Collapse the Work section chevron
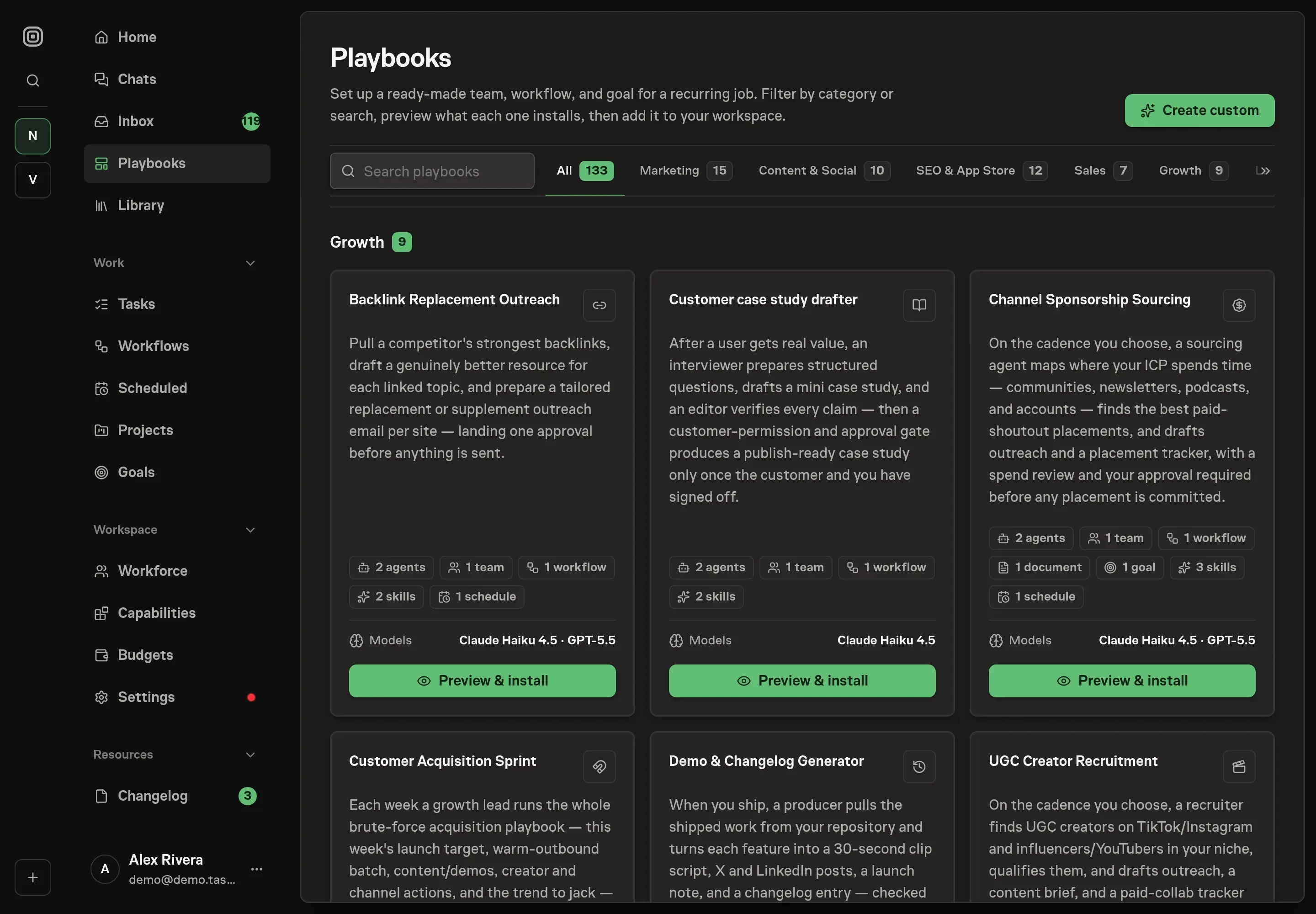 [x=250, y=263]
